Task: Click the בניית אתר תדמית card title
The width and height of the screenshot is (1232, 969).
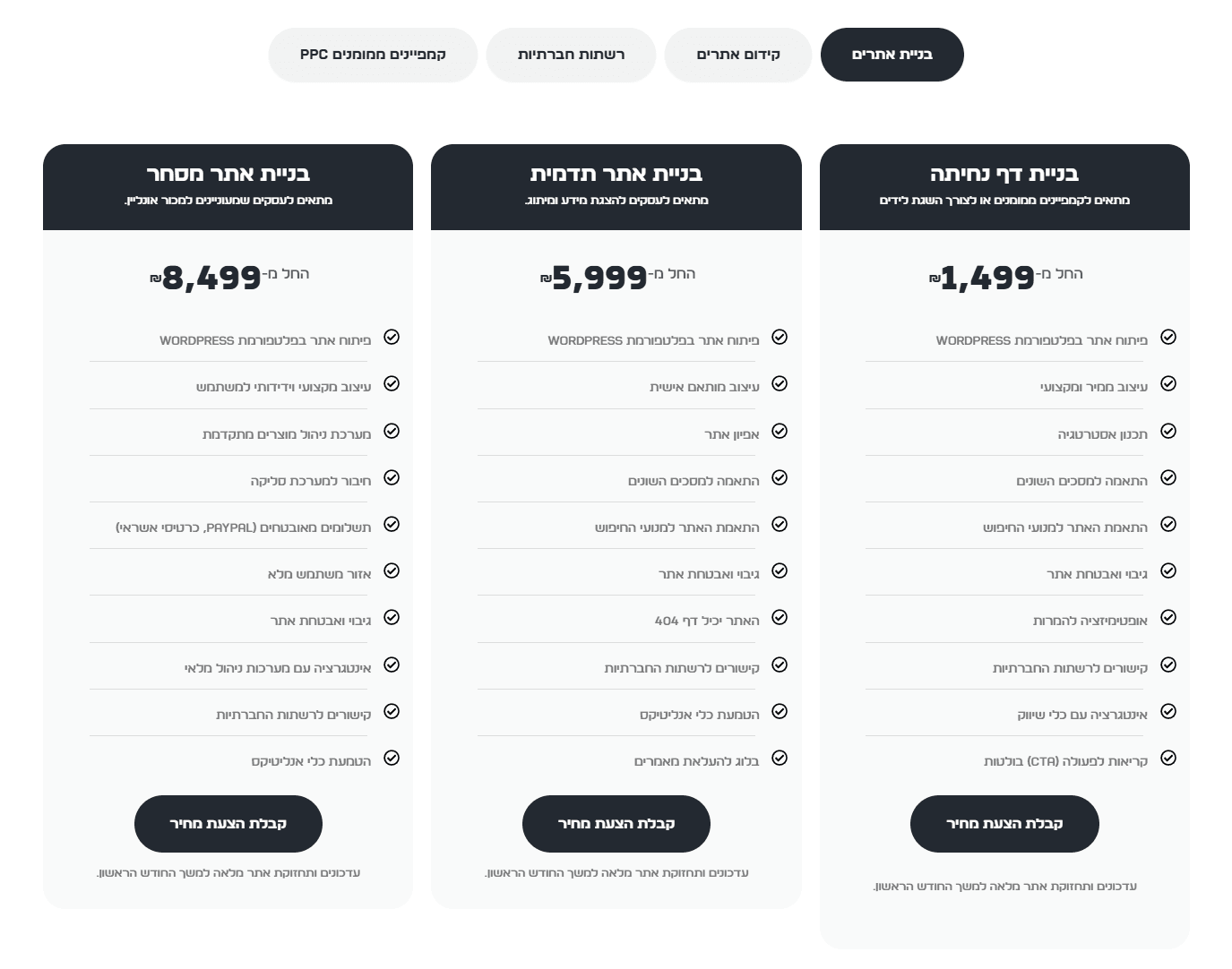Action: (616, 173)
